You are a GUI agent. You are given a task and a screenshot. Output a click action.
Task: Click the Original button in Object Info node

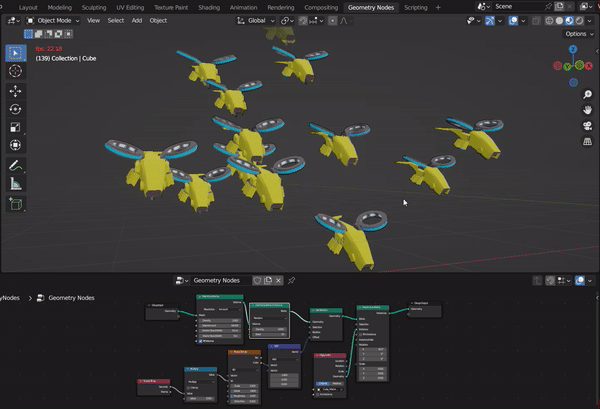[323, 383]
